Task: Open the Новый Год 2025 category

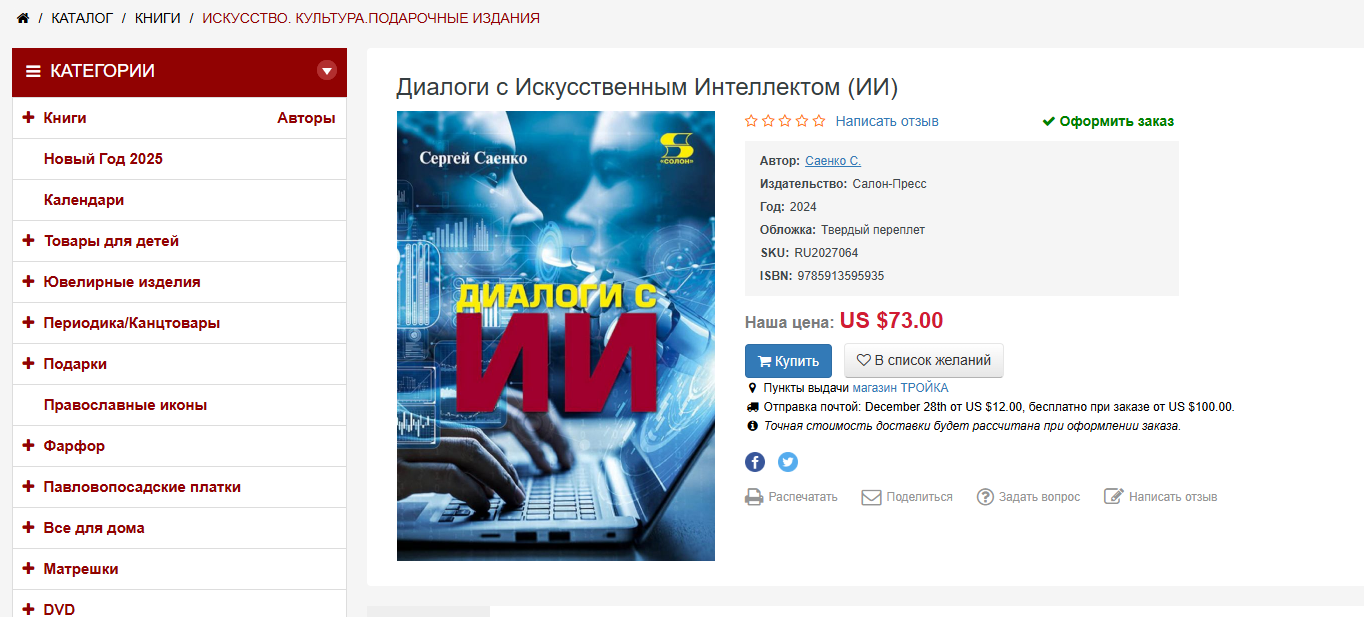Action: [x=103, y=159]
